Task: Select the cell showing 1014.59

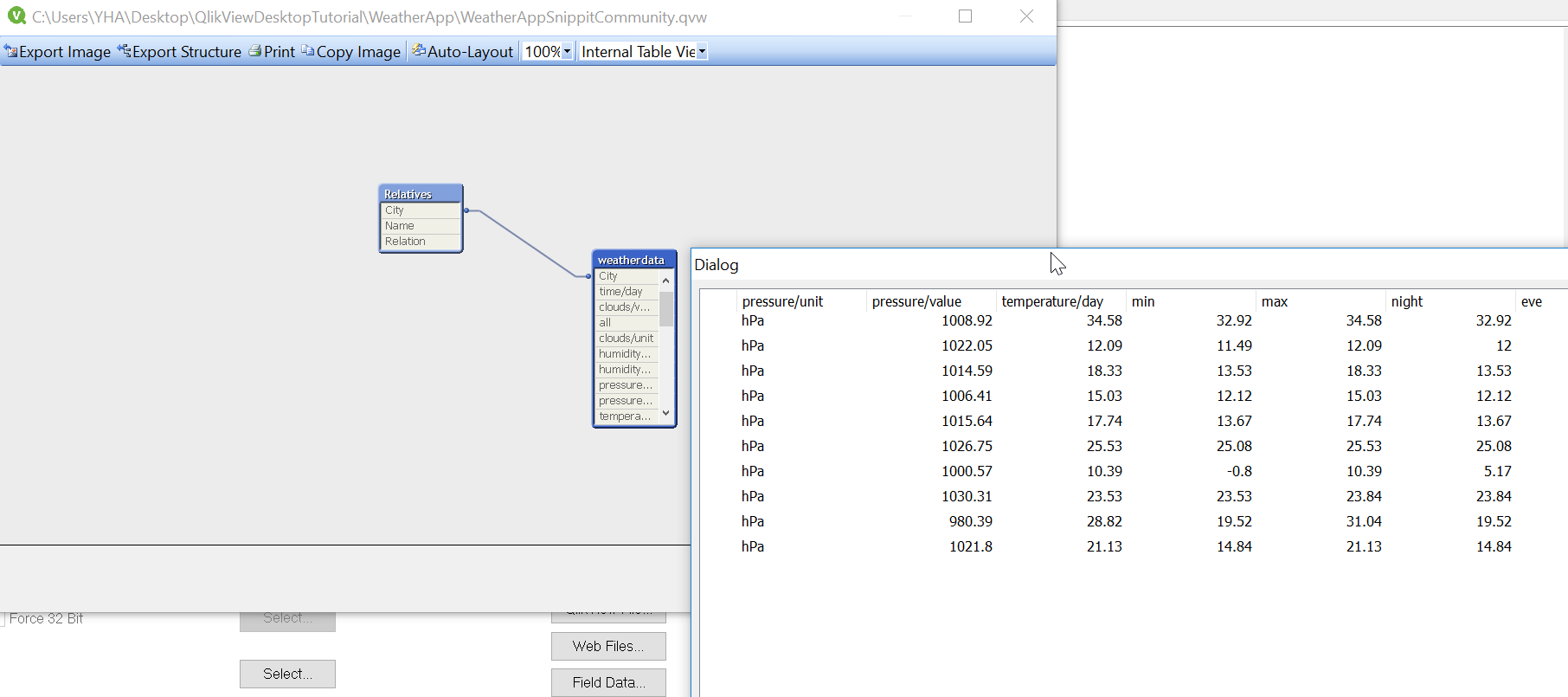Action: click(967, 371)
